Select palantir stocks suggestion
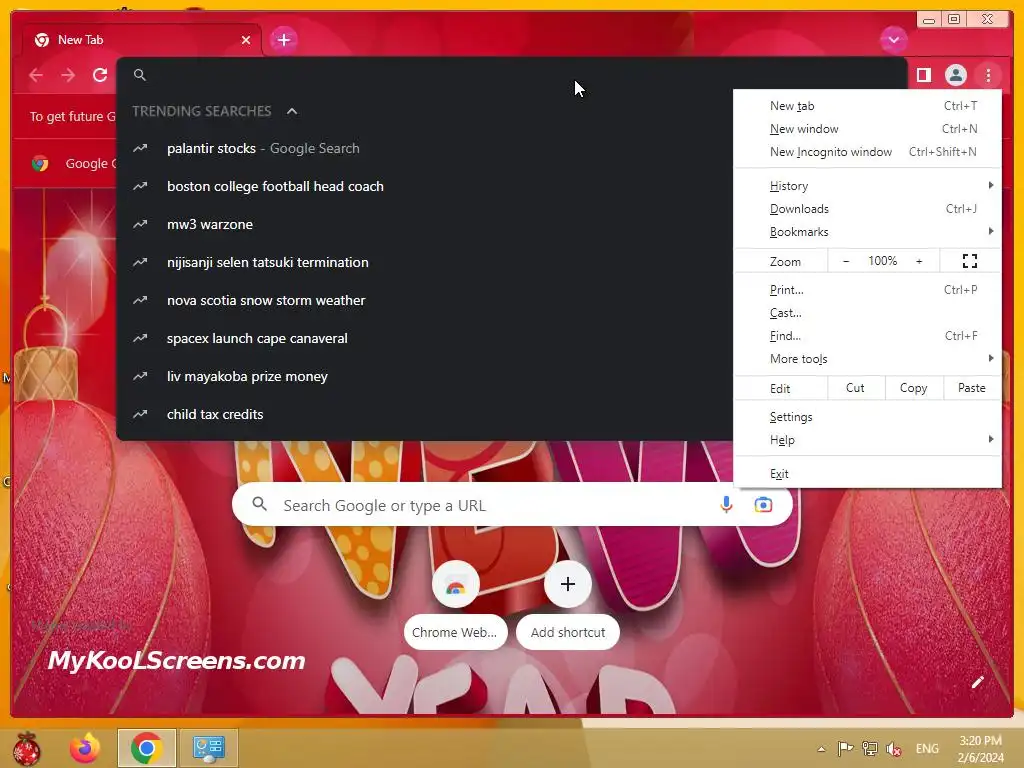1024x768 pixels. [x=424, y=149]
